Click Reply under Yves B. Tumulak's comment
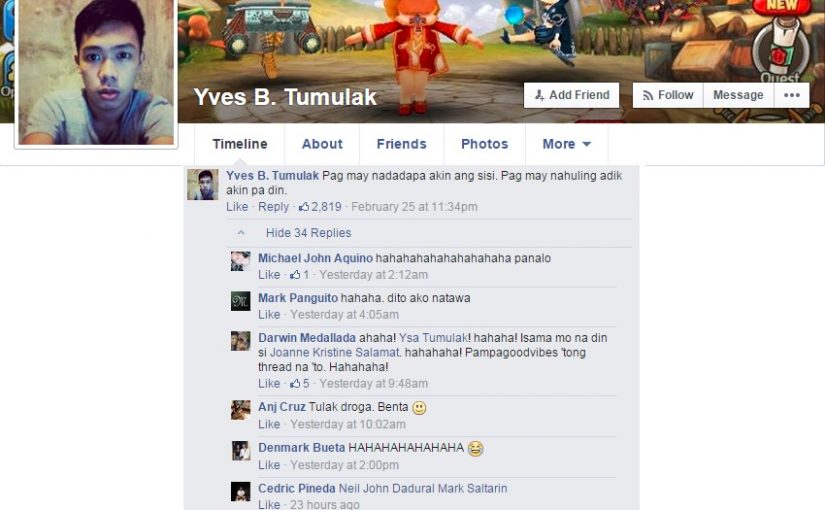The image size is (825, 510). point(273,207)
